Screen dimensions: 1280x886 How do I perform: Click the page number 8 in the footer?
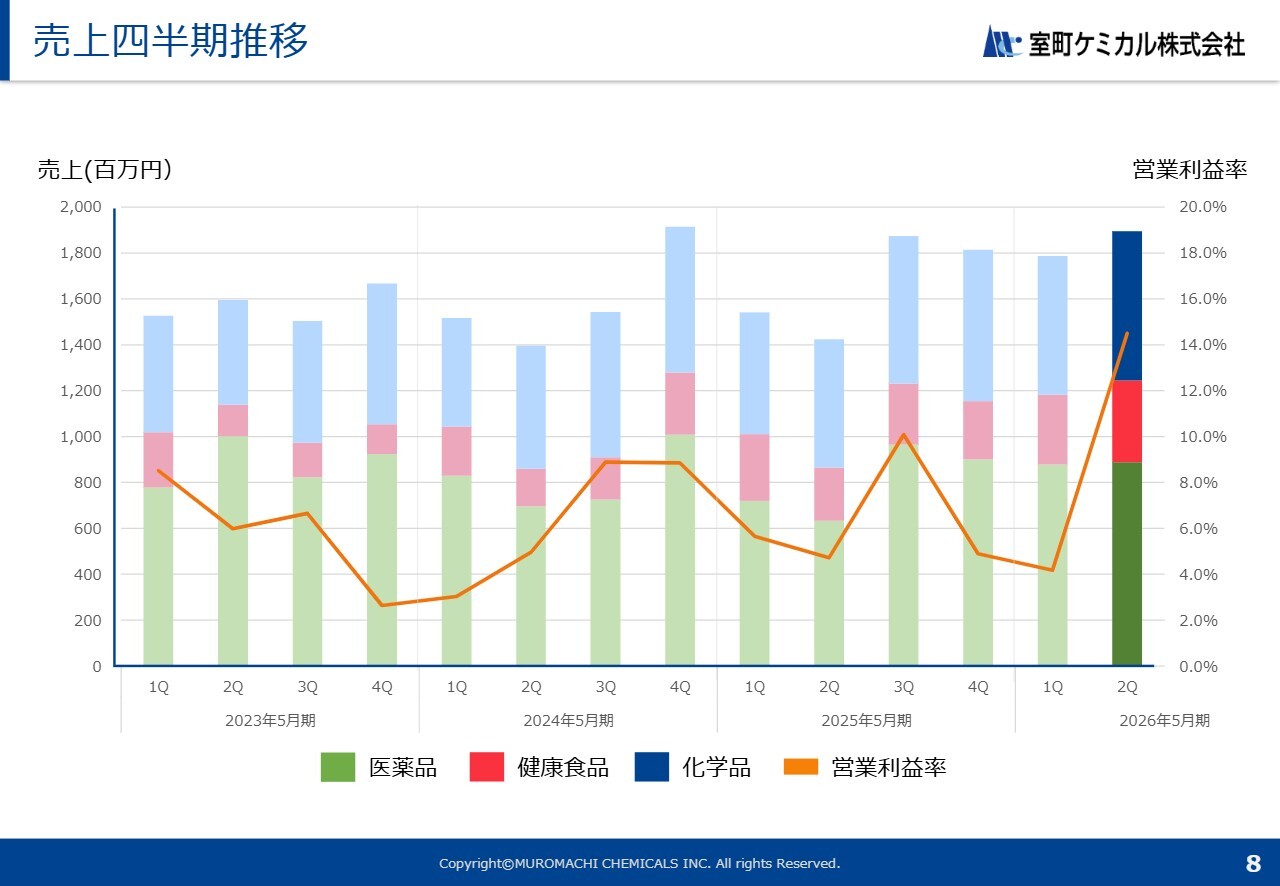pos(1253,863)
